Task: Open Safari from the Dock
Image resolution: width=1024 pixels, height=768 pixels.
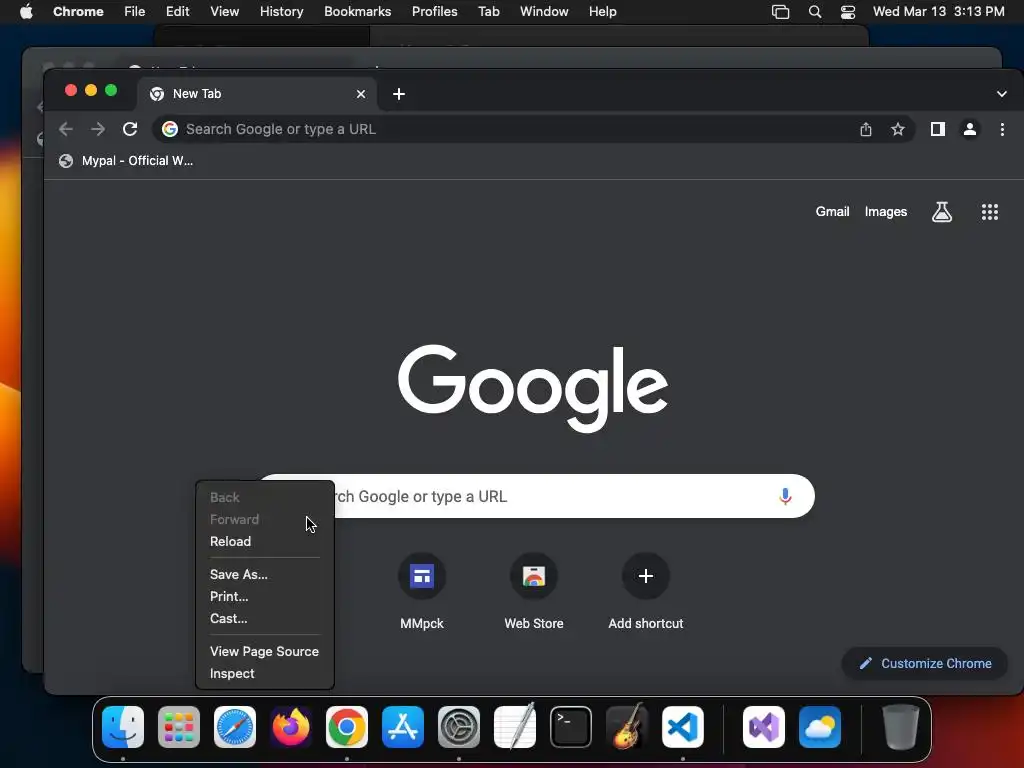Action: point(235,727)
